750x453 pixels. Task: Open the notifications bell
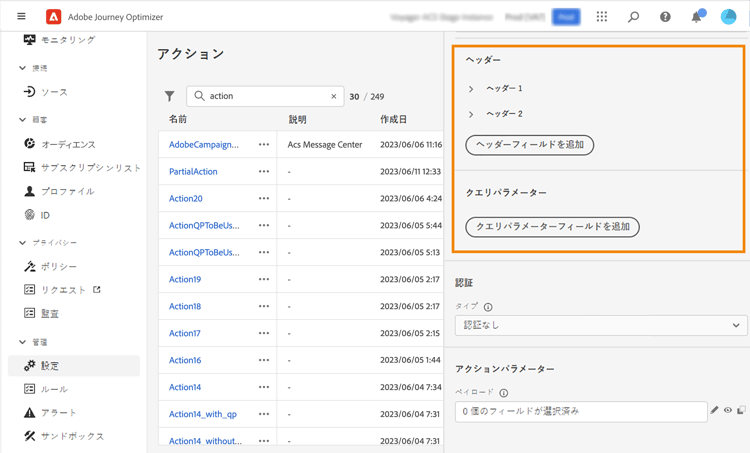(x=697, y=17)
